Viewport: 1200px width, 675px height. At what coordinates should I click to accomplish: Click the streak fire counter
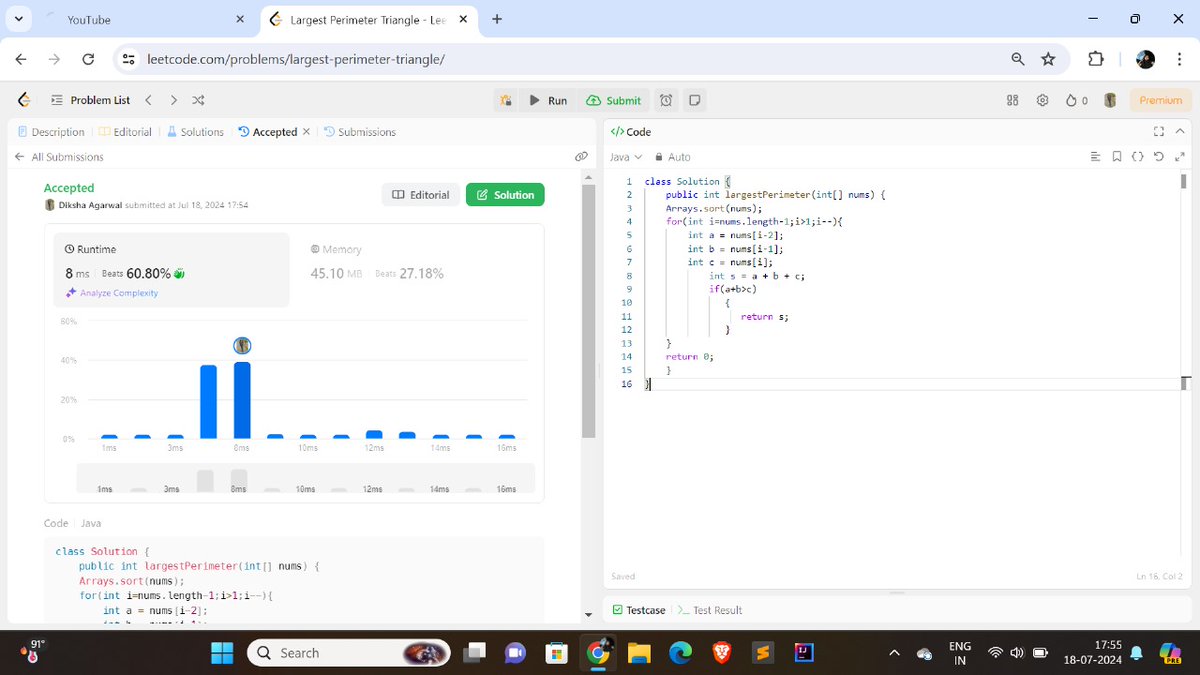click(x=1077, y=100)
